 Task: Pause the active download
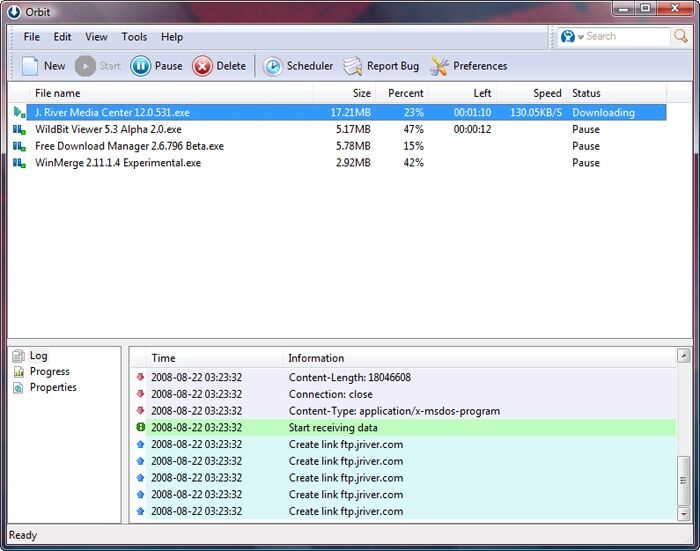click(141, 66)
